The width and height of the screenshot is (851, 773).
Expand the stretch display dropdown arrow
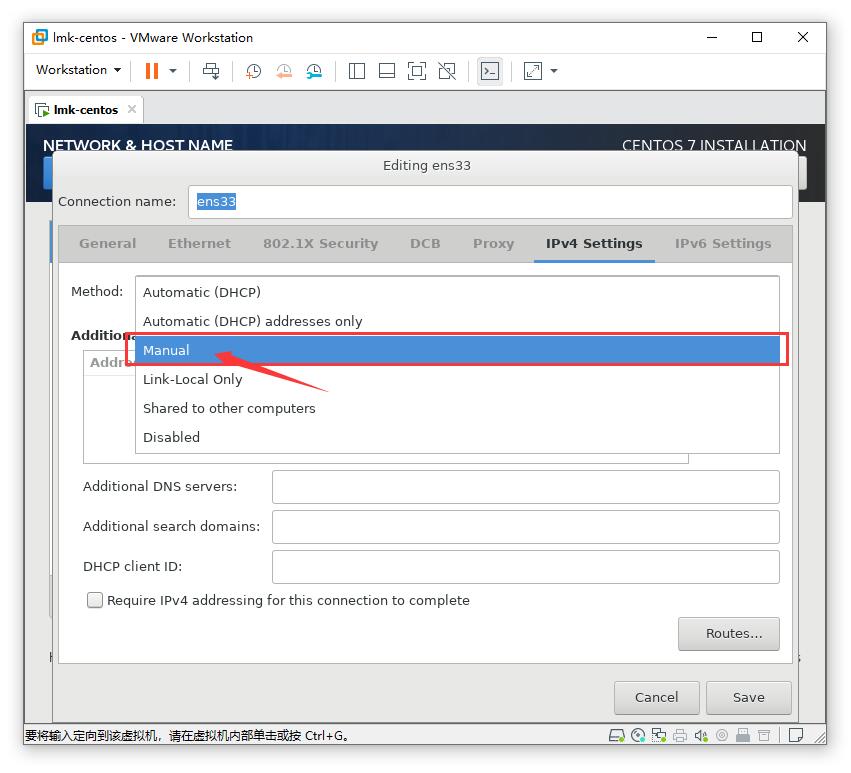click(x=554, y=71)
